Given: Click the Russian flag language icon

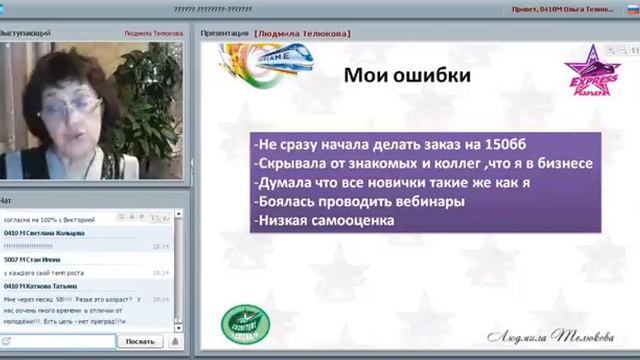Looking at the screenshot, I should coord(633,9).
